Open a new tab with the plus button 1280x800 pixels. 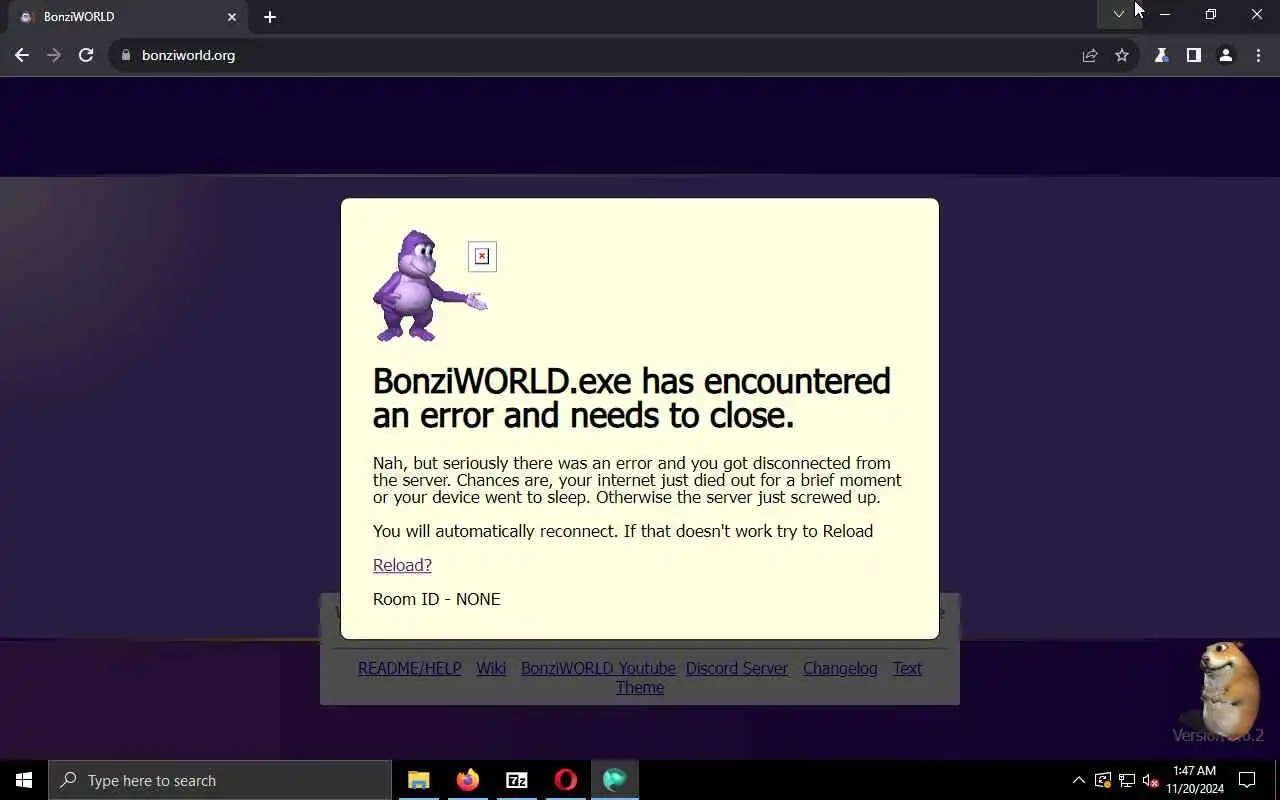(x=270, y=17)
